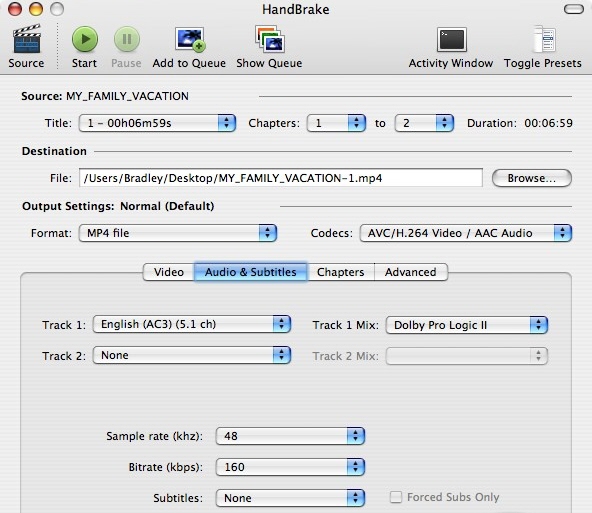This screenshot has height=513, width=592.
Task: Open the ending chapter dropdown showing 2
Action: 424,123
